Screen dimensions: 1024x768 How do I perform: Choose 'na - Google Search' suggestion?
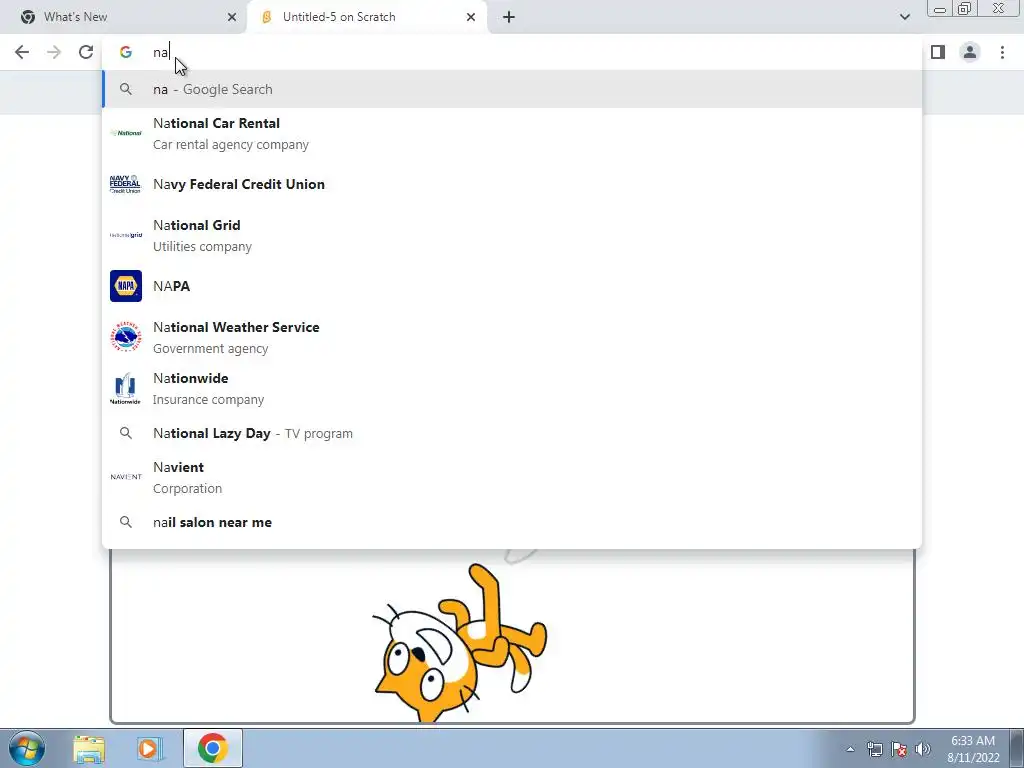pyautogui.click(x=512, y=89)
